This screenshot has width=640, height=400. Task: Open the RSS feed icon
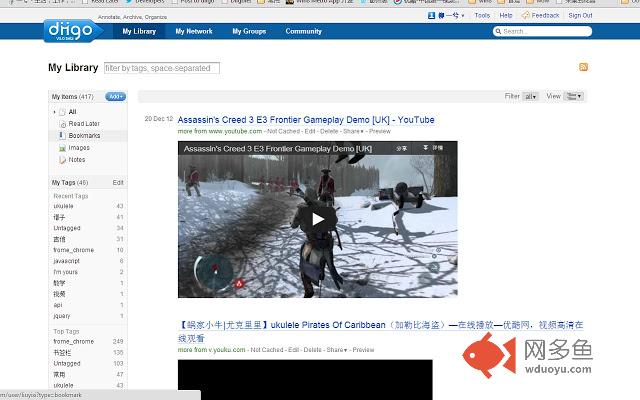(583, 67)
